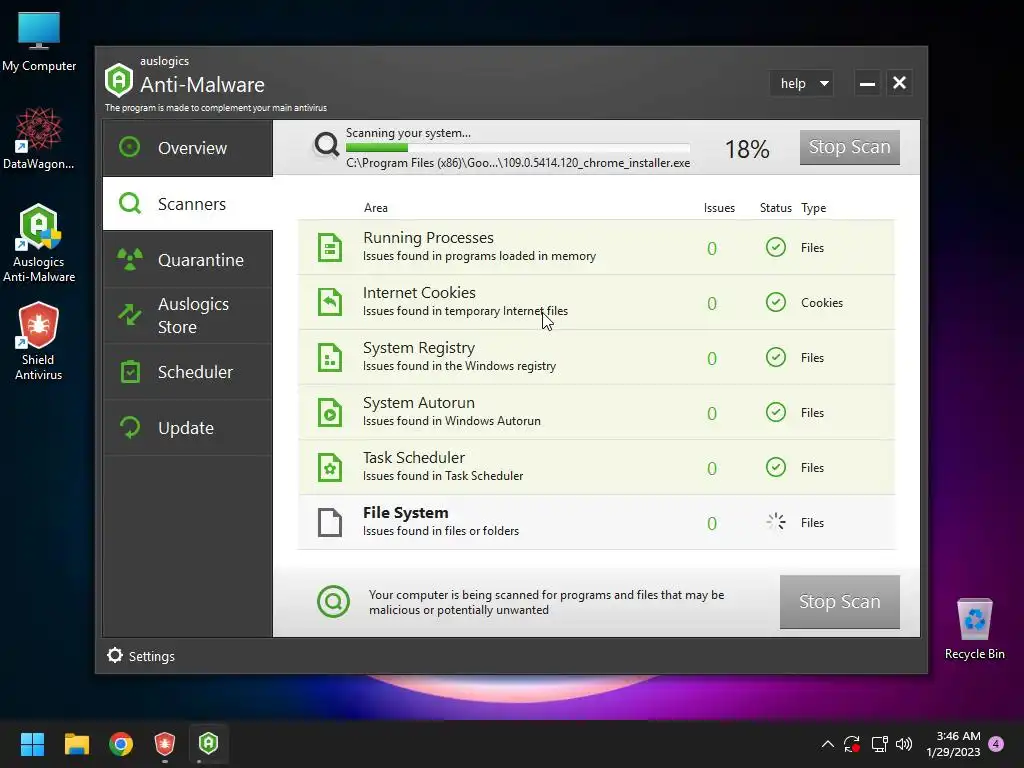1024x768 pixels.
Task: Select the Running Processes row title
Action: (x=428, y=238)
